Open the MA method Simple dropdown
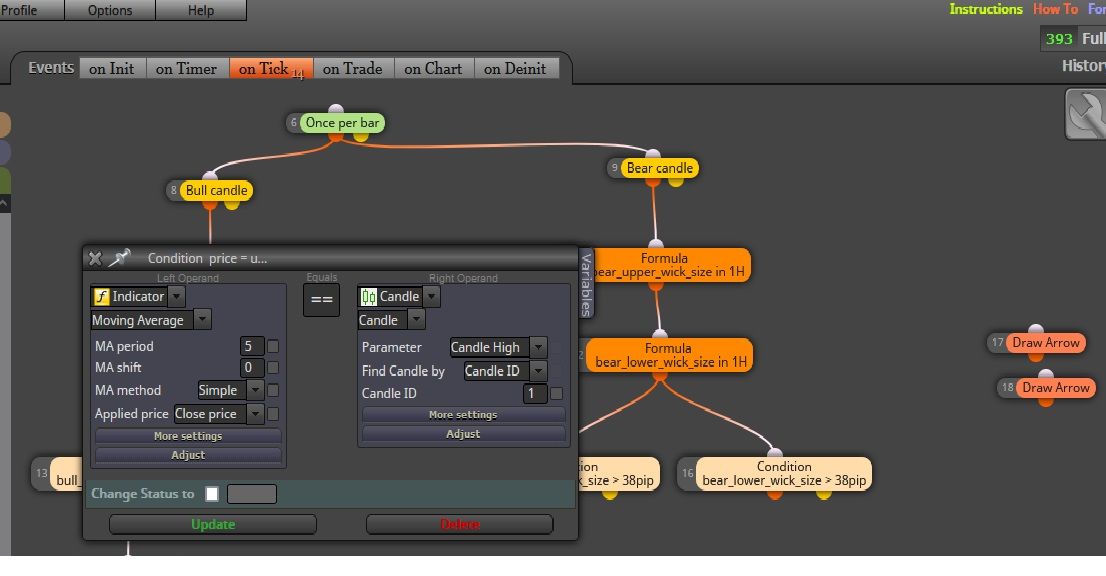Viewport: 1106px width, 576px height. coord(255,390)
